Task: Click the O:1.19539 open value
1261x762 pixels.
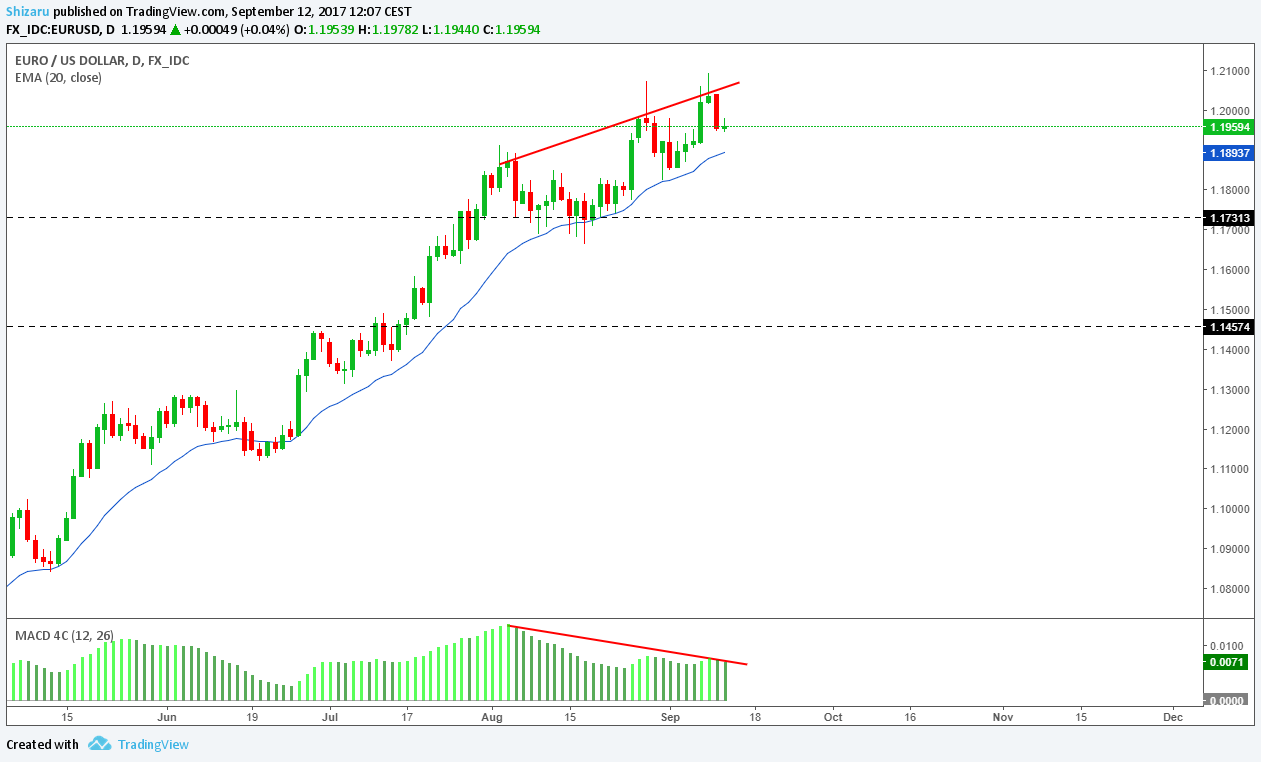Action: point(324,29)
